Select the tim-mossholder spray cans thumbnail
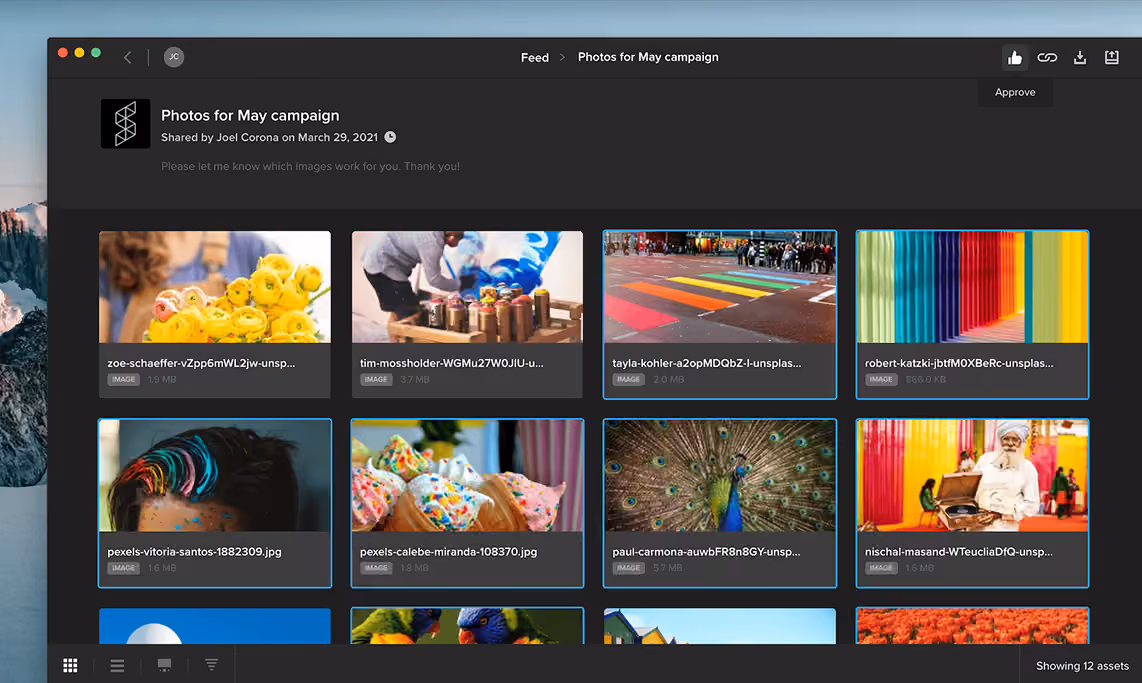1142x683 pixels. point(467,287)
